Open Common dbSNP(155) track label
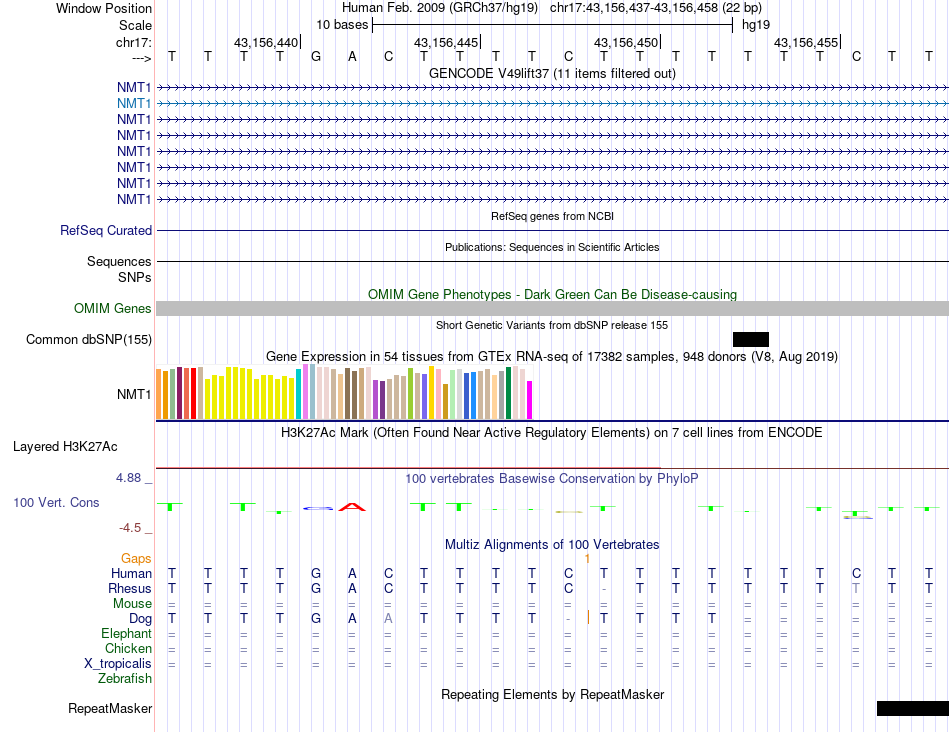Screen dimensions: 950x732 click(x=89, y=339)
